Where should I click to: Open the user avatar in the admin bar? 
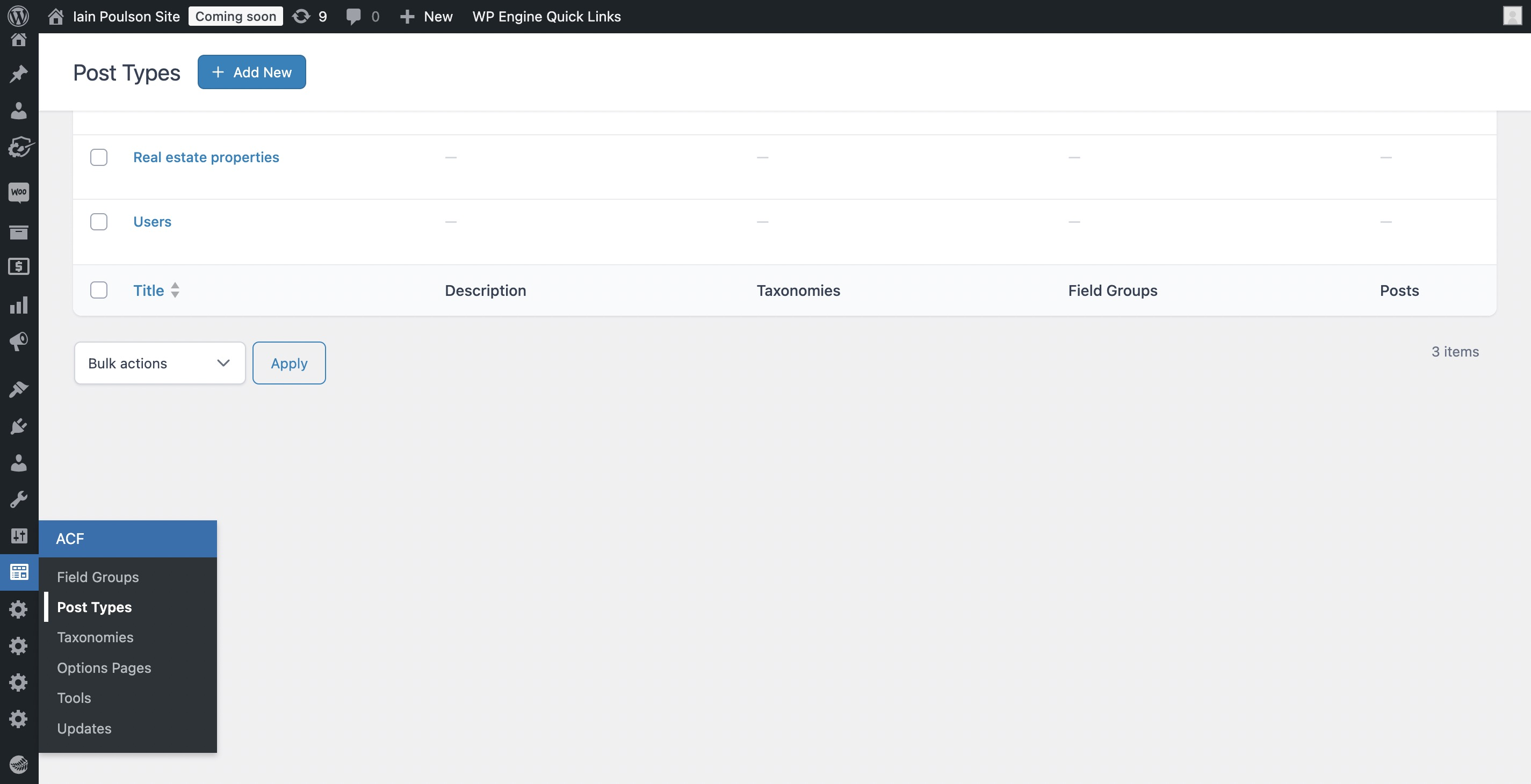[x=1512, y=16]
